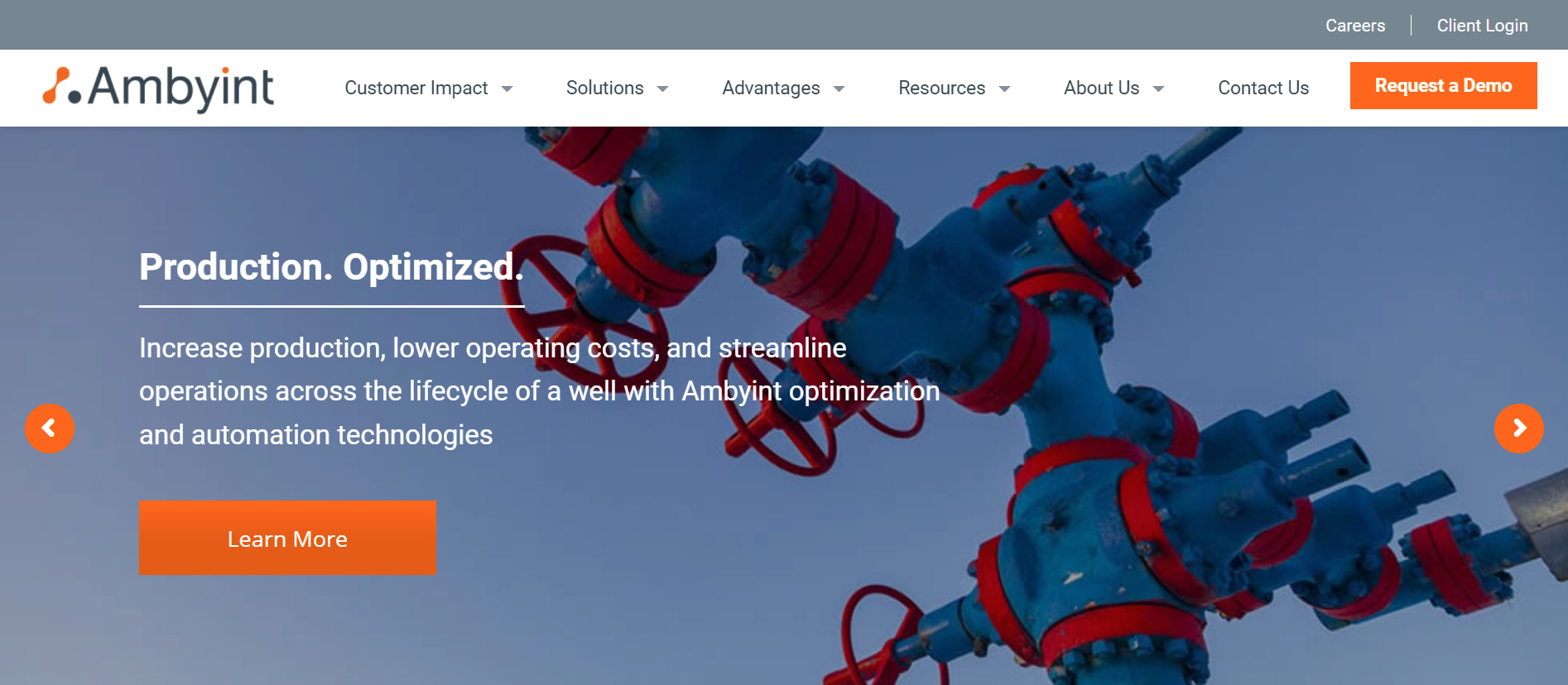
Task: Open the Careers link
Action: [x=1355, y=26]
